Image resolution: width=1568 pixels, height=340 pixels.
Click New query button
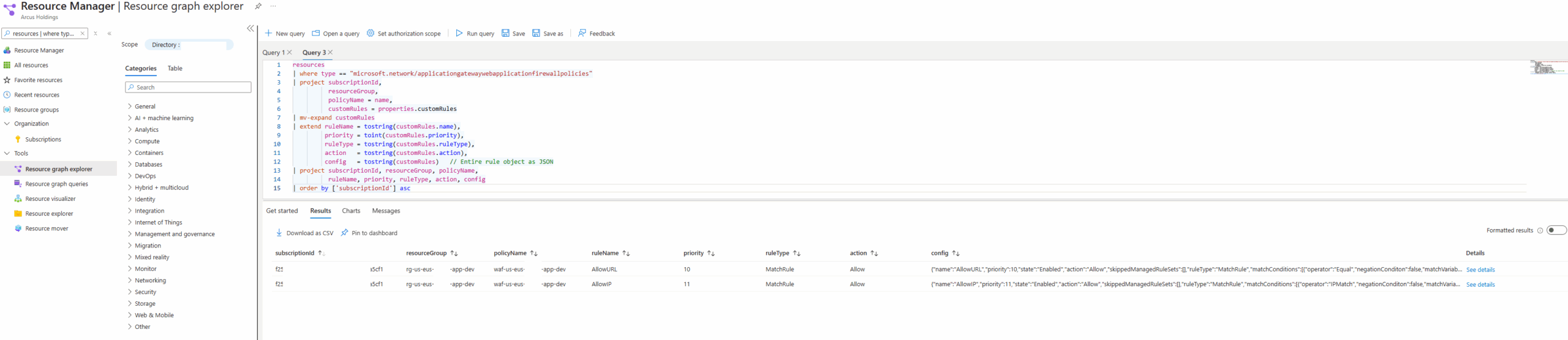click(285, 33)
